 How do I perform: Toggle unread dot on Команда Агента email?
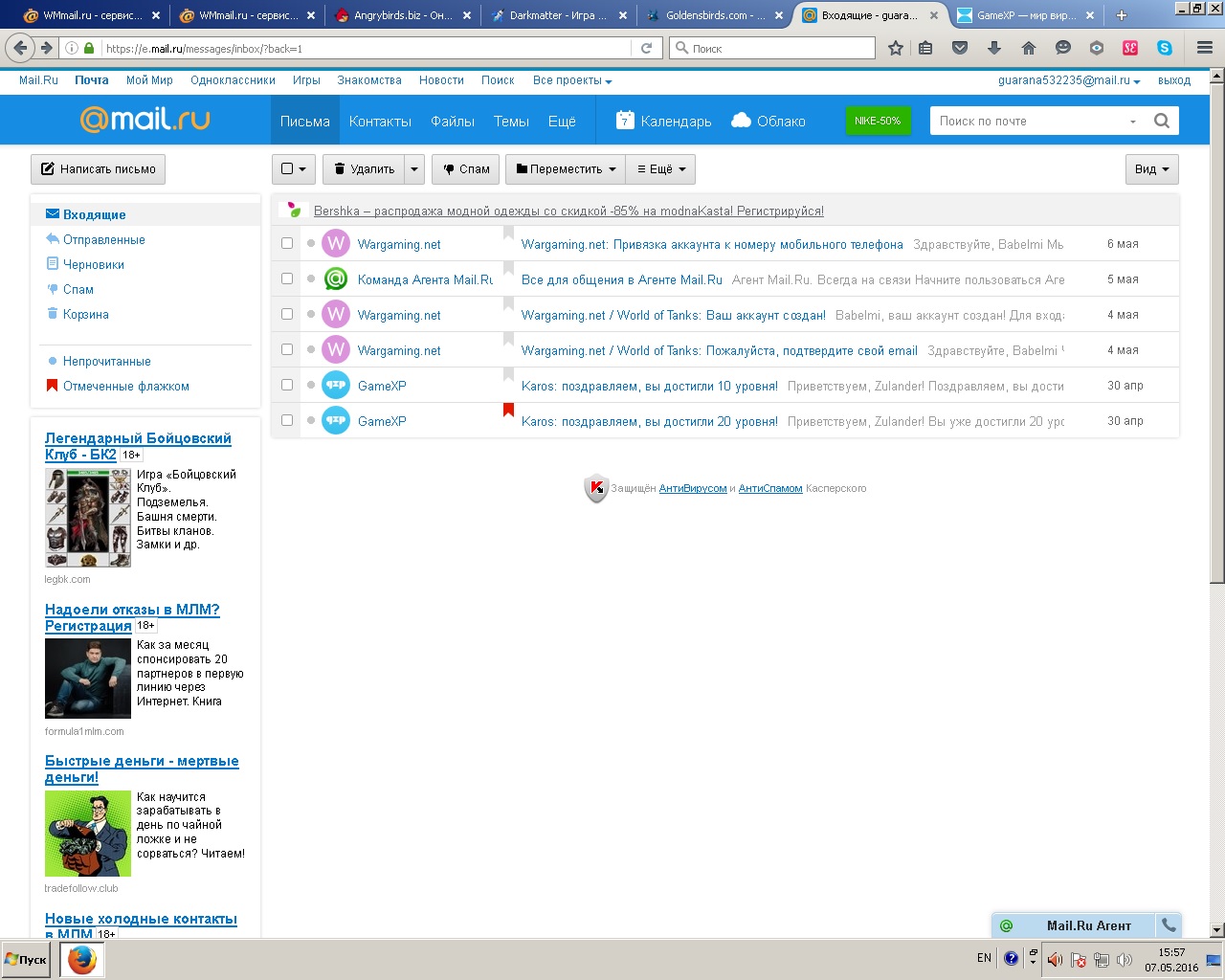(x=311, y=279)
